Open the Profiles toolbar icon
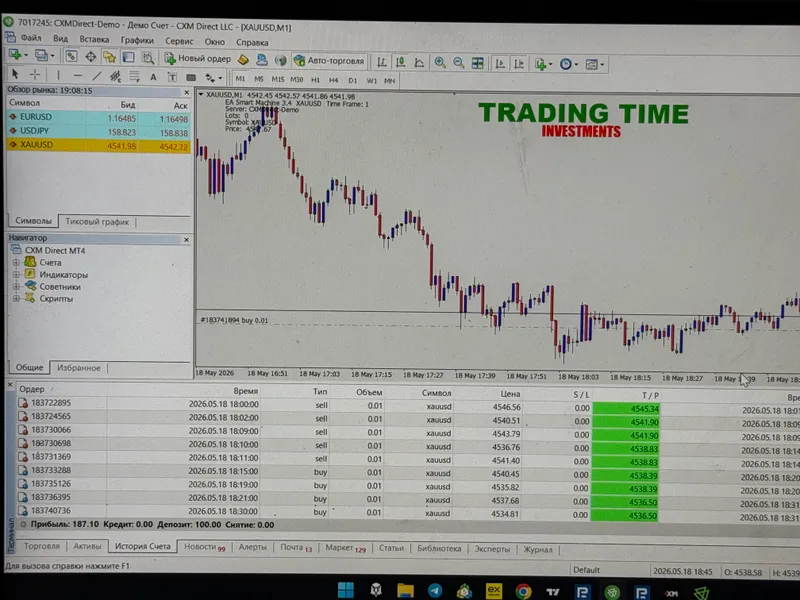 point(43,55)
